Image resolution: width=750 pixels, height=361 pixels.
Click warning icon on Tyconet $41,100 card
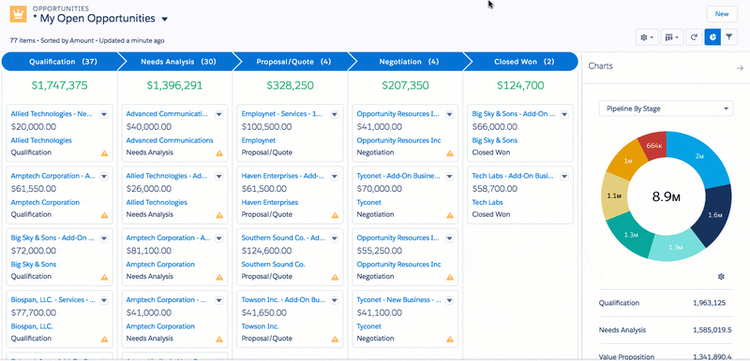click(450, 339)
